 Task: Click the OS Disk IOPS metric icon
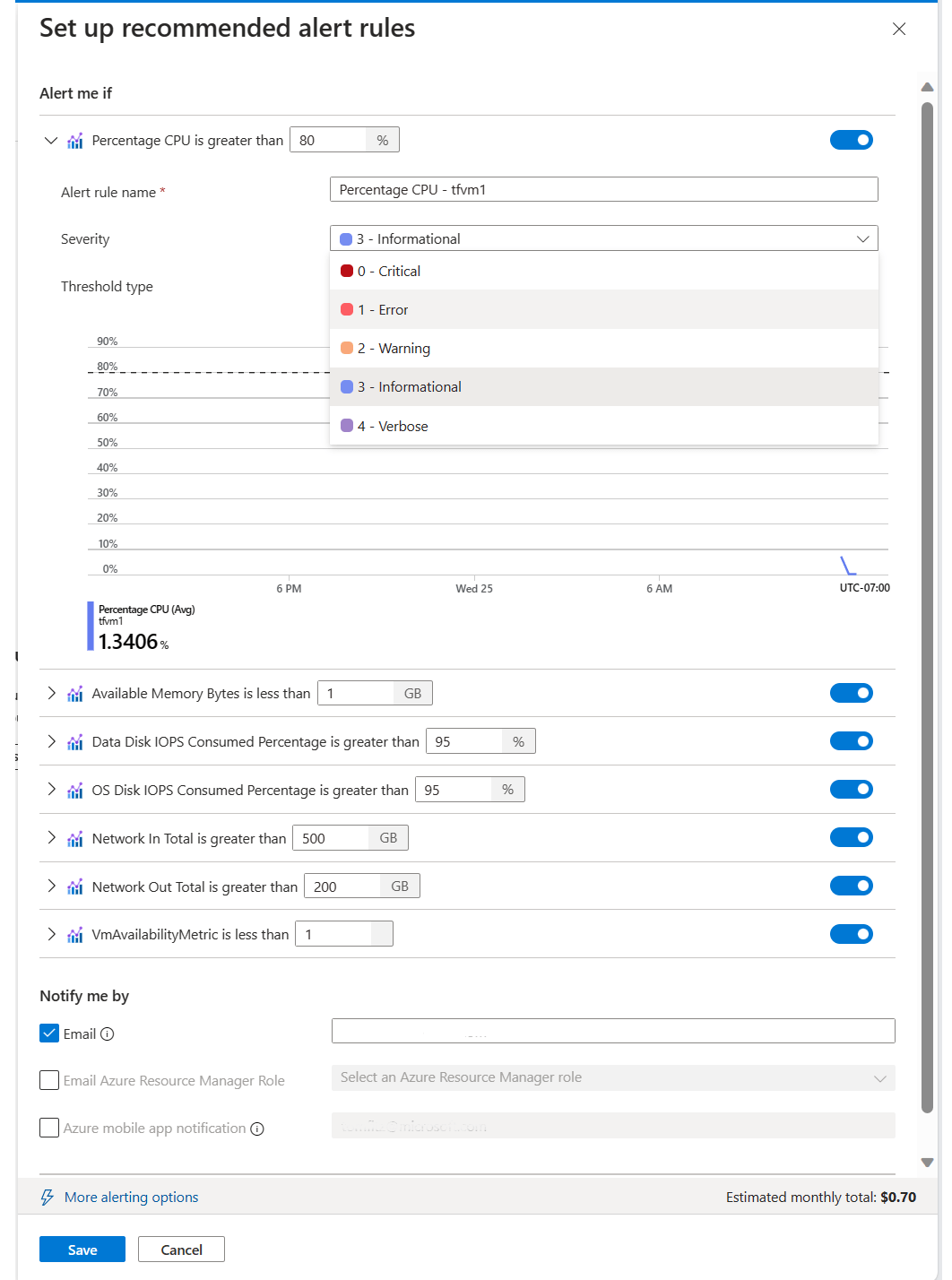[75, 789]
